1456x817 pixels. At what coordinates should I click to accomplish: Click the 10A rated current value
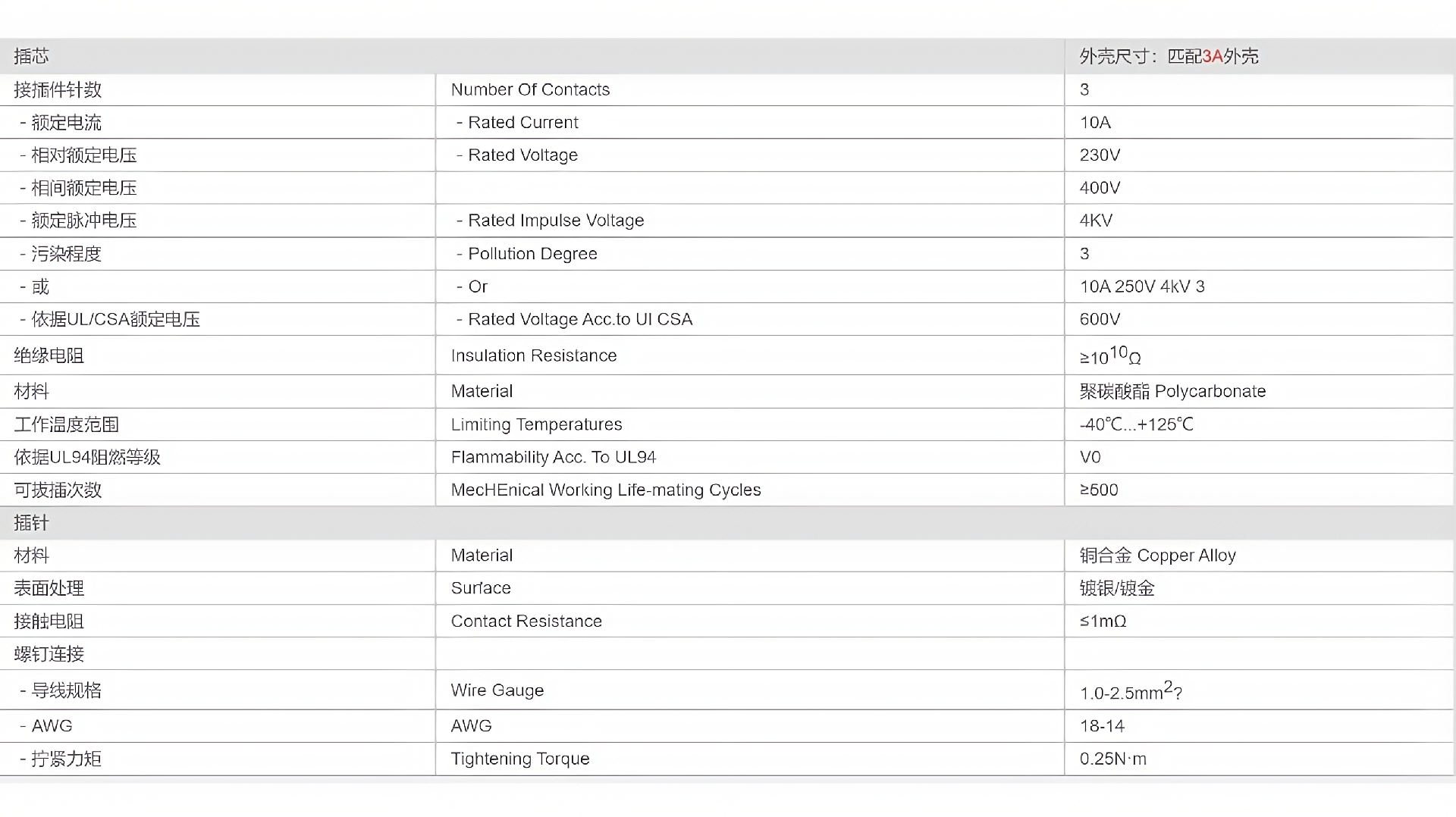(x=1095, y=123)
